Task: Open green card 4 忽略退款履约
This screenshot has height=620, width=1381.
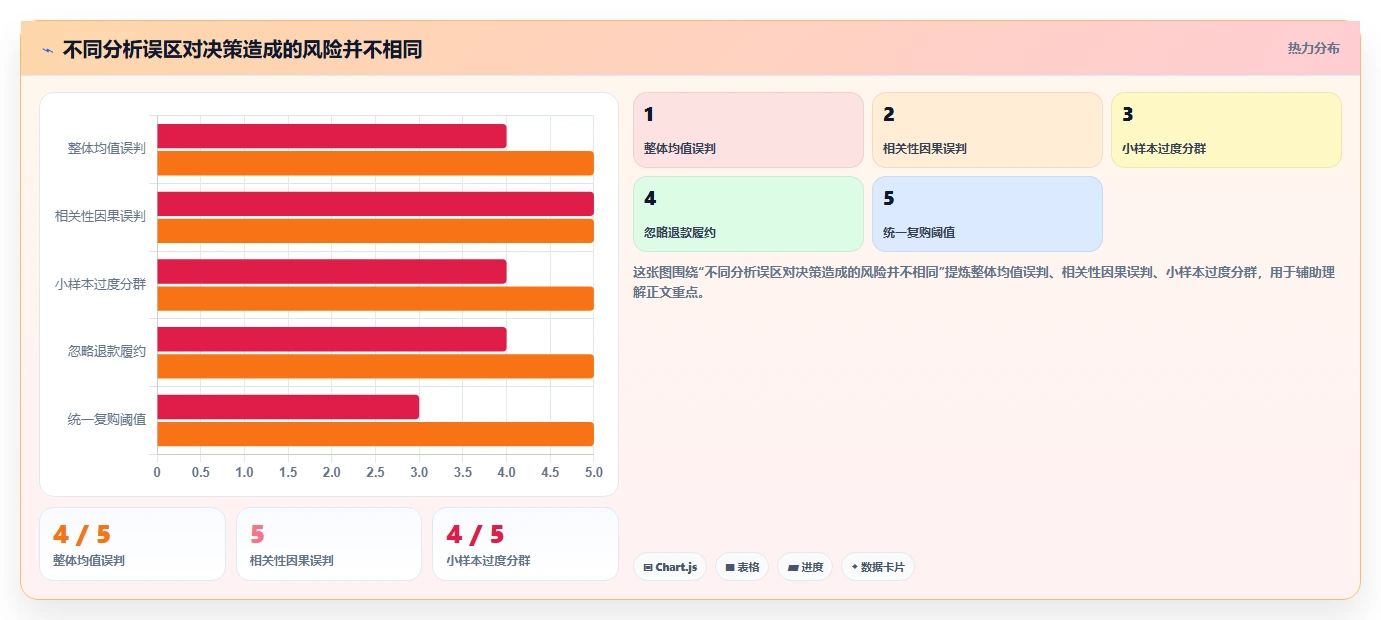Action: tap(748, 214)
